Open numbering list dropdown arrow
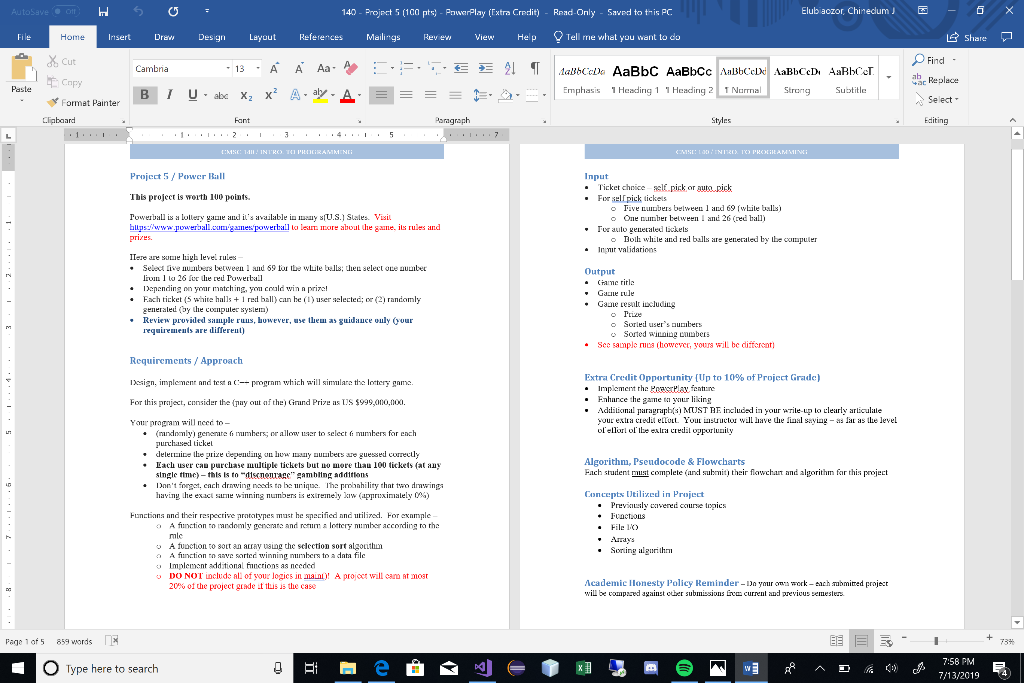This screenshot has height=683, width=1024. coord(419,68)
